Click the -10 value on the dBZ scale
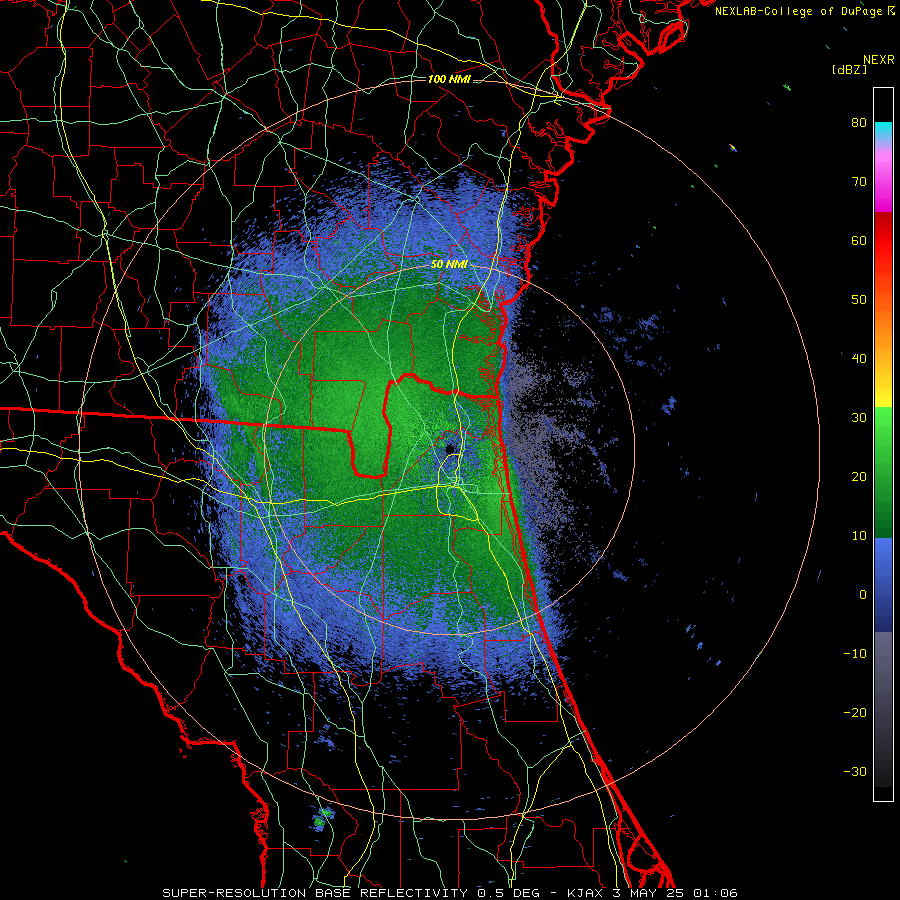The width and height of the screenshot is (900, 900). tap(855, 654)
